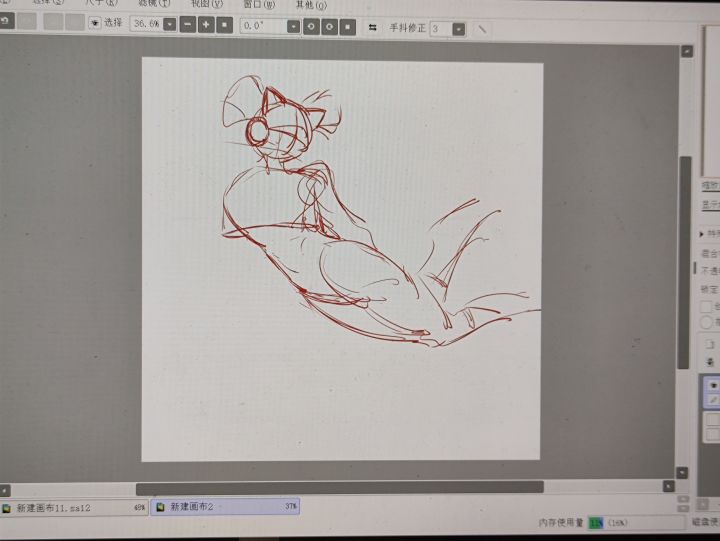Screen dimensions: 720x541
Task: Tick the square checkbox below 锁定
Action: pos(705,306)
